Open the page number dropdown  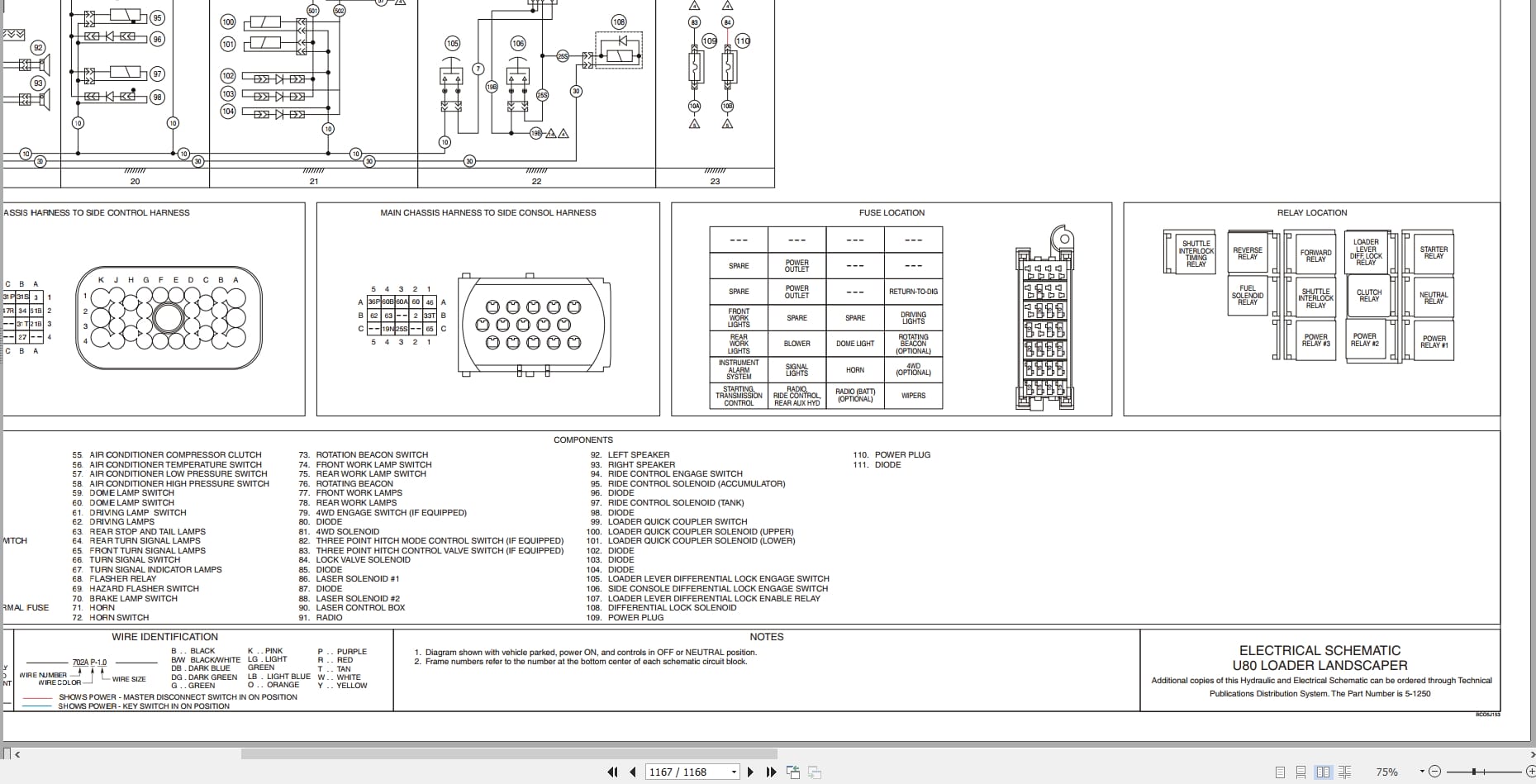(x=734, y=772)
